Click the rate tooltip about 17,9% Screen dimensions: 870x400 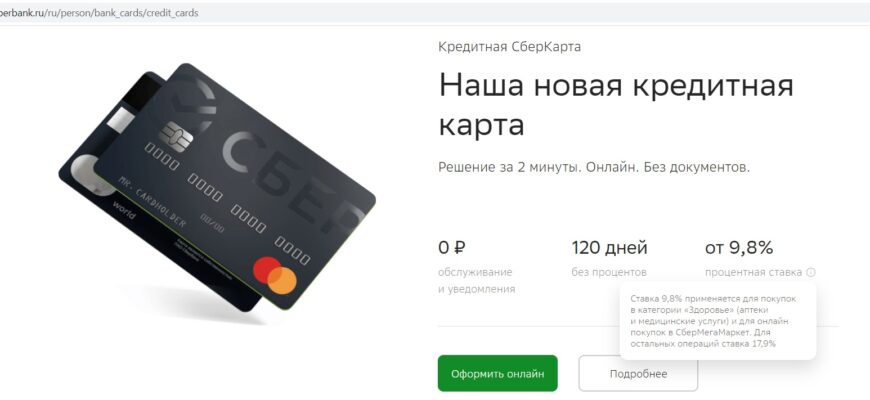point(718,321)
